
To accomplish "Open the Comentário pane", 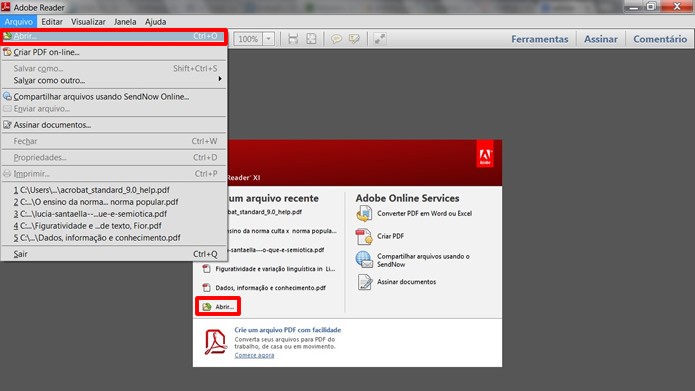I will coord(660,39).
